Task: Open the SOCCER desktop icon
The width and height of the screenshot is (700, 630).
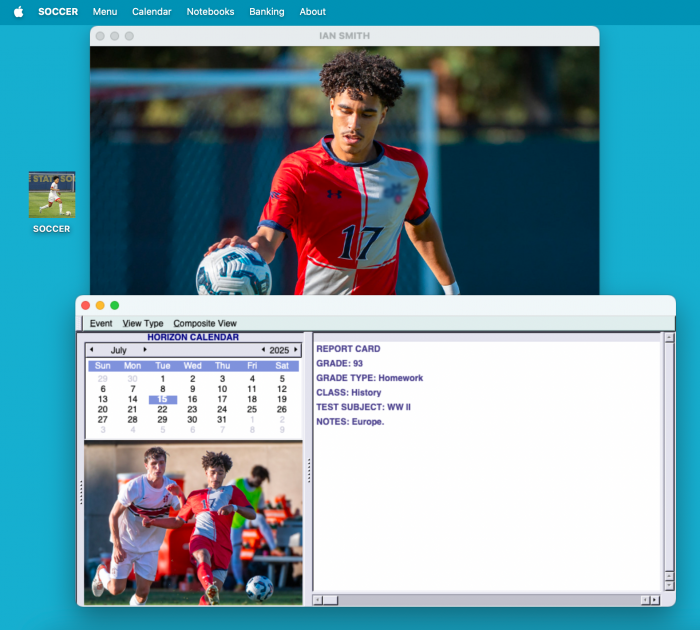Action: tap(52, 195)
